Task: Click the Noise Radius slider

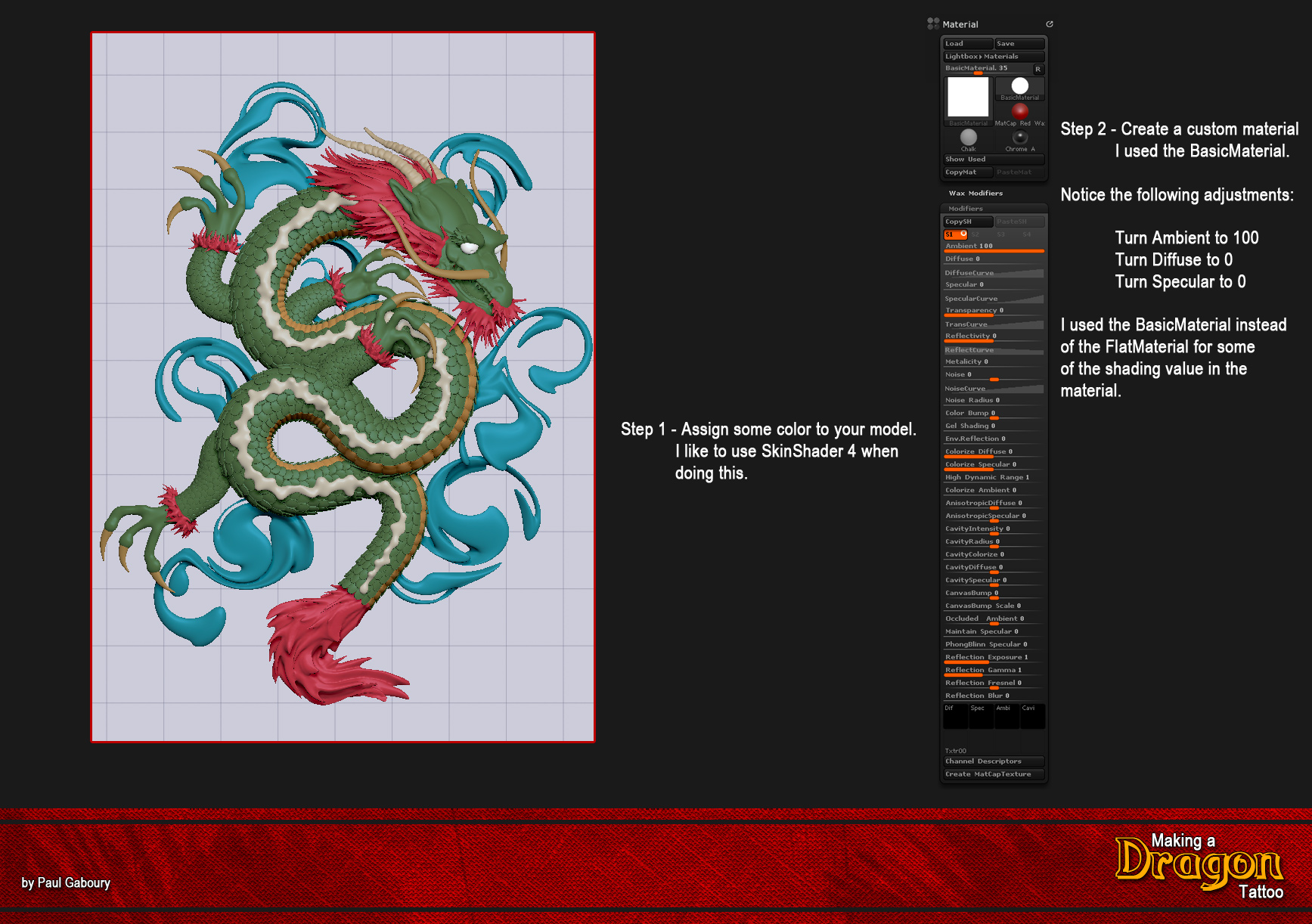Action: pyautogui.click(x=994, y=401)
